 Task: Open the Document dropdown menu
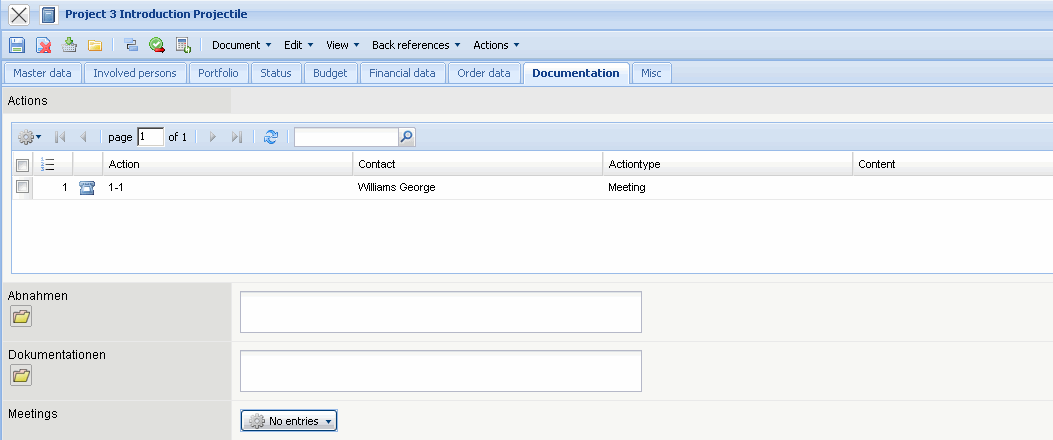tap(241, 45)
